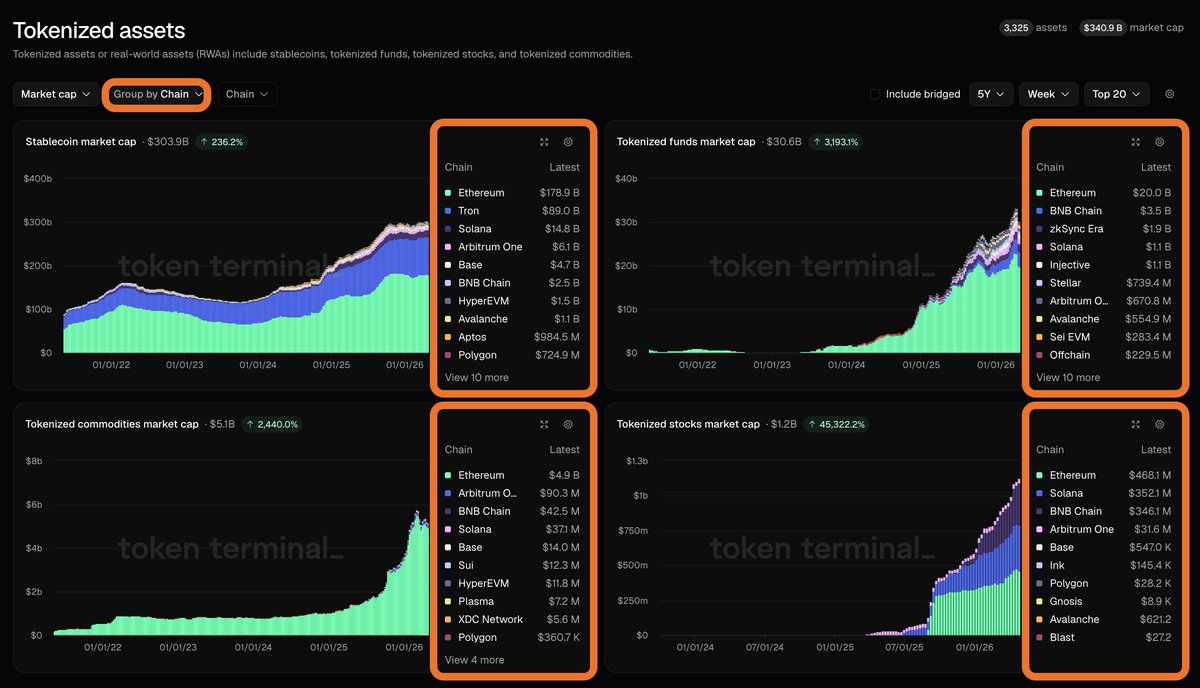Image resolution: width=1200 pixels, height=688 pixels.
Task: Expand Tokenized stocks chart to fullscreen
Action: coord(1136,424)
